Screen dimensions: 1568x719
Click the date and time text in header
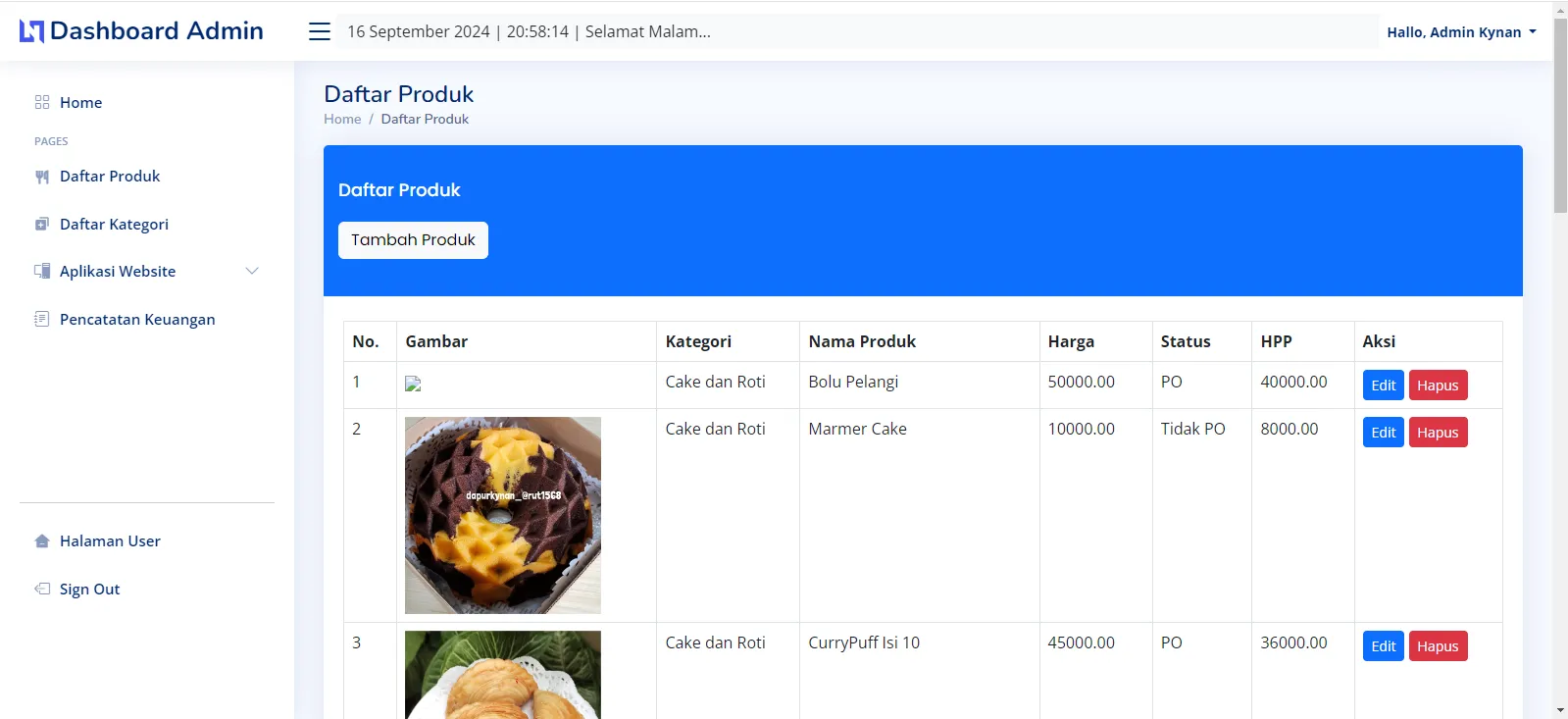(529, 31)
